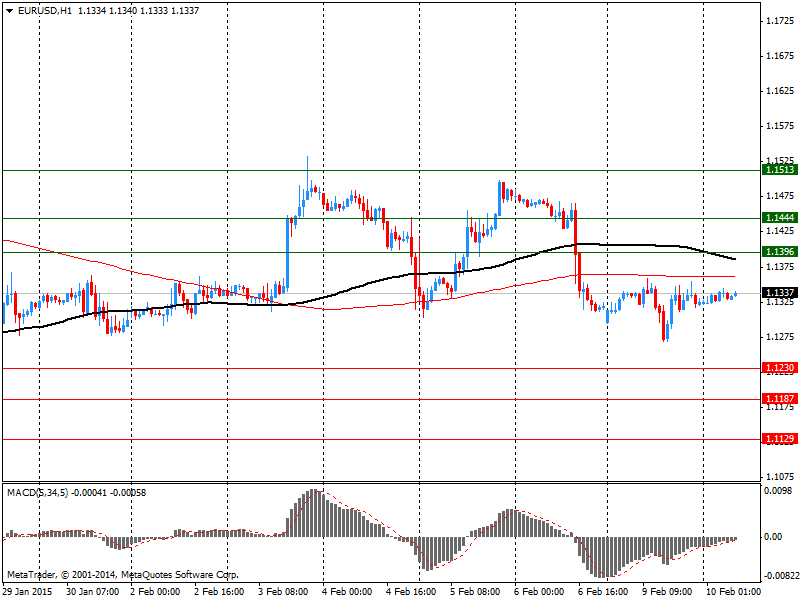Image resolution: width=800 pixels, height=600 pixels.
Task: Click the 1.1075 price scale value
Action: click(781, 477)
